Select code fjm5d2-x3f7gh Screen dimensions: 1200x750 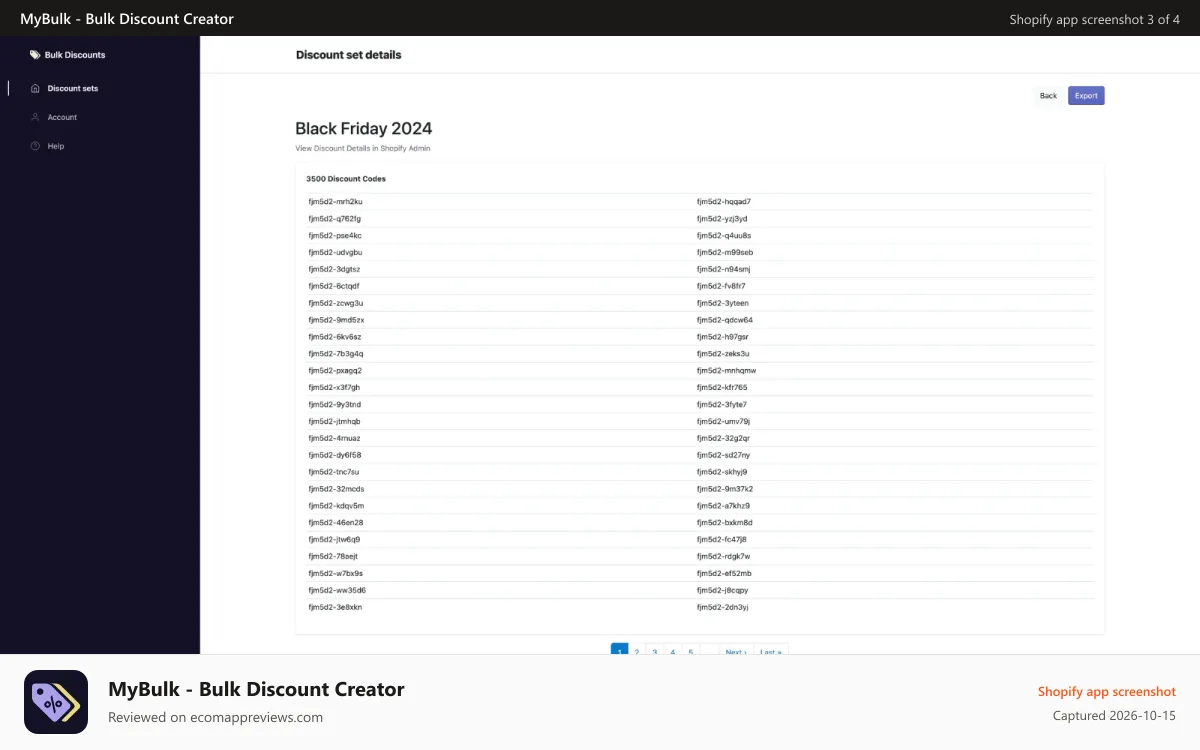coord(334,387)
